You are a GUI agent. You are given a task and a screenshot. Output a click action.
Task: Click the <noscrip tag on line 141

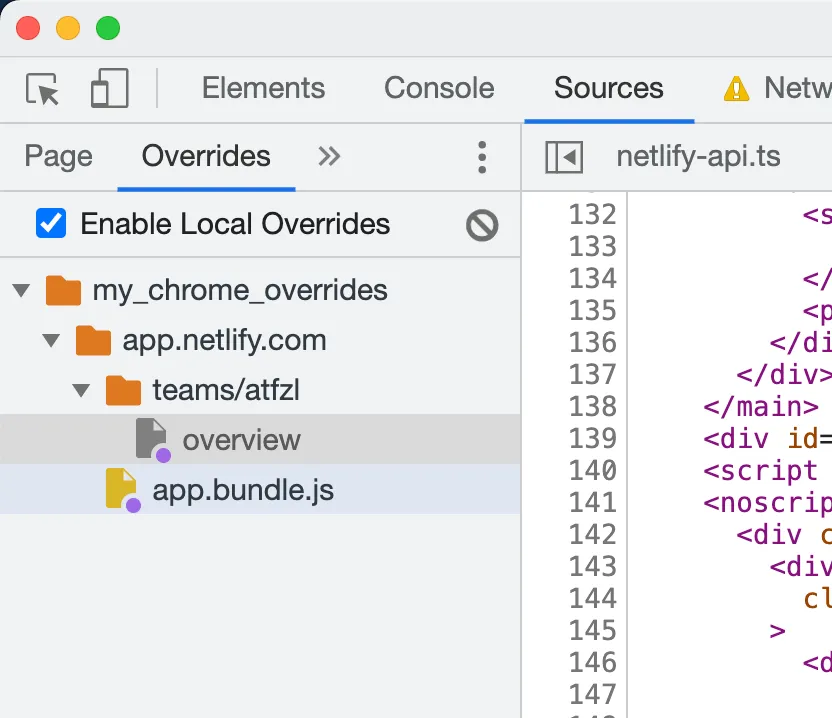pos(767,503)
